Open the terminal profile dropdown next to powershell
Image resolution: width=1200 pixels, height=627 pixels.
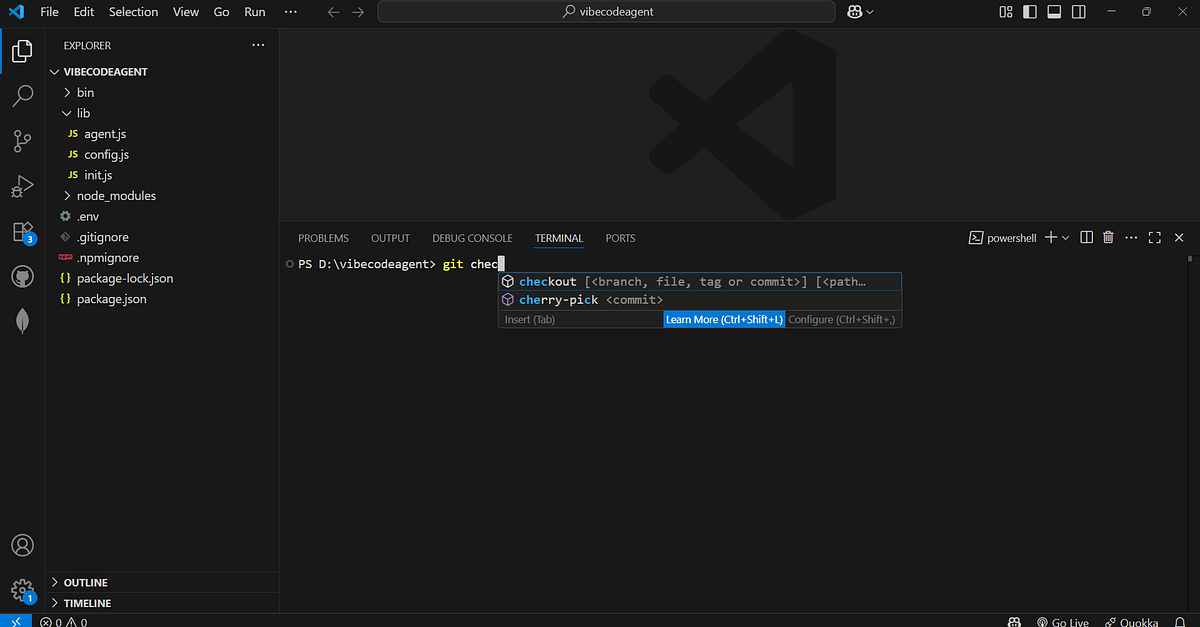pyautogui.click(x=1066, y=237)
